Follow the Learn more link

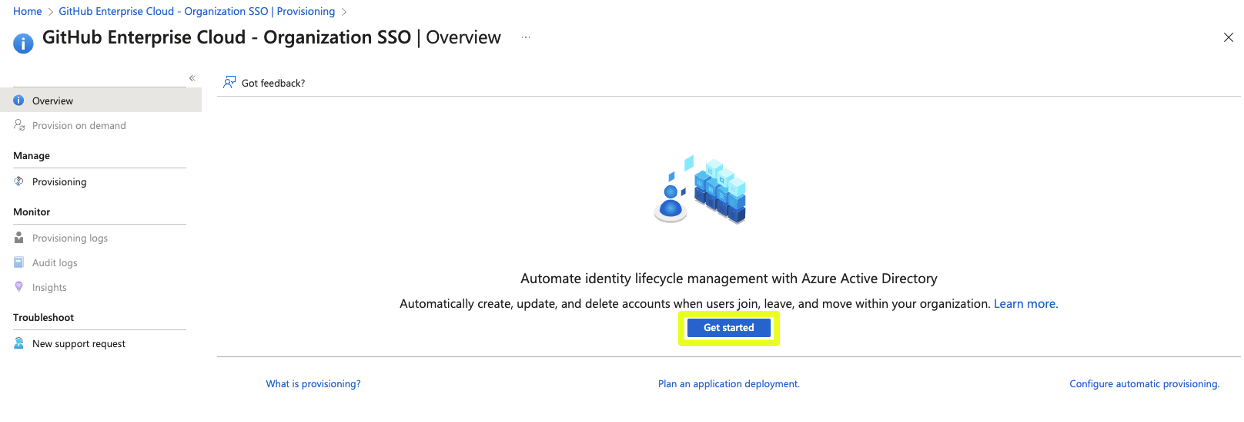[x=1025, y=304]
